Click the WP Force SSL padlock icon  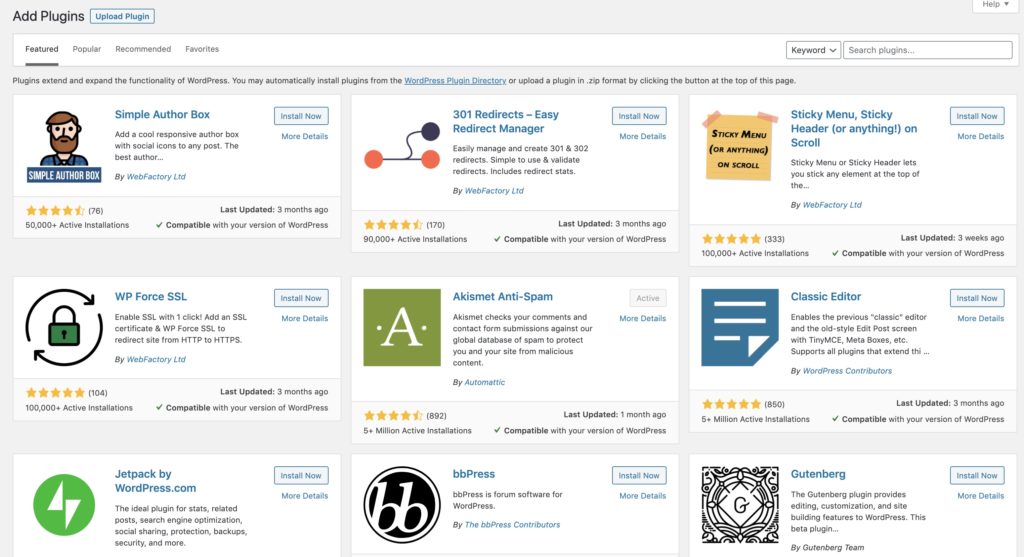coord(64,328)
